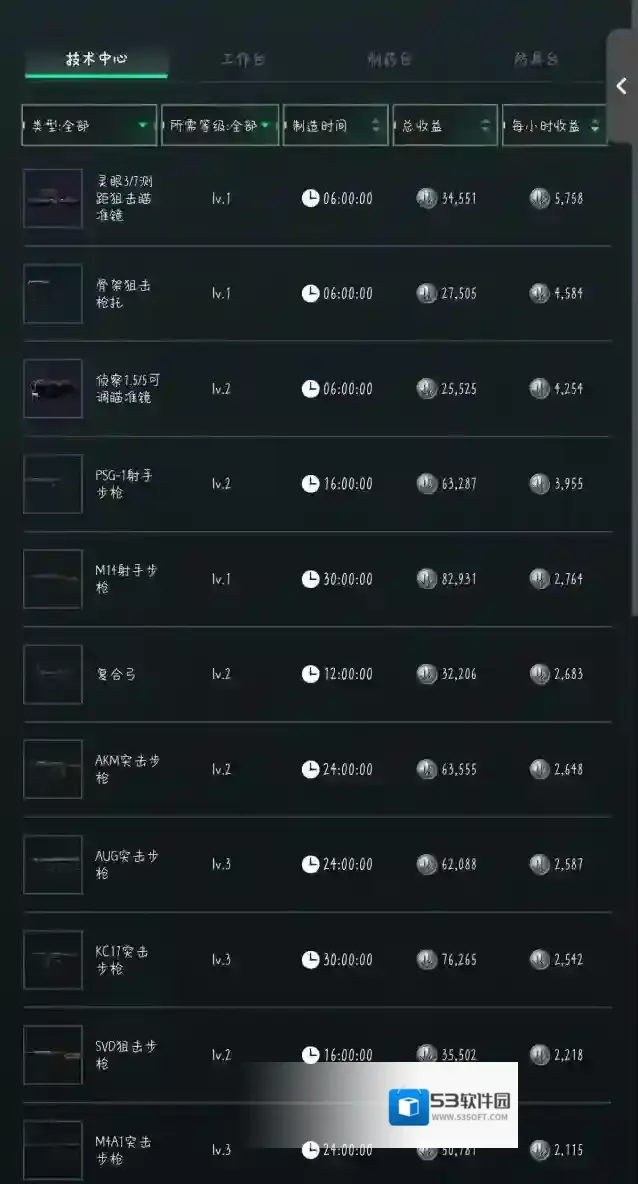This screenshot has width=638, height=1184.
Task: Switch to the 制药台 tab
Action: point(389,60)
